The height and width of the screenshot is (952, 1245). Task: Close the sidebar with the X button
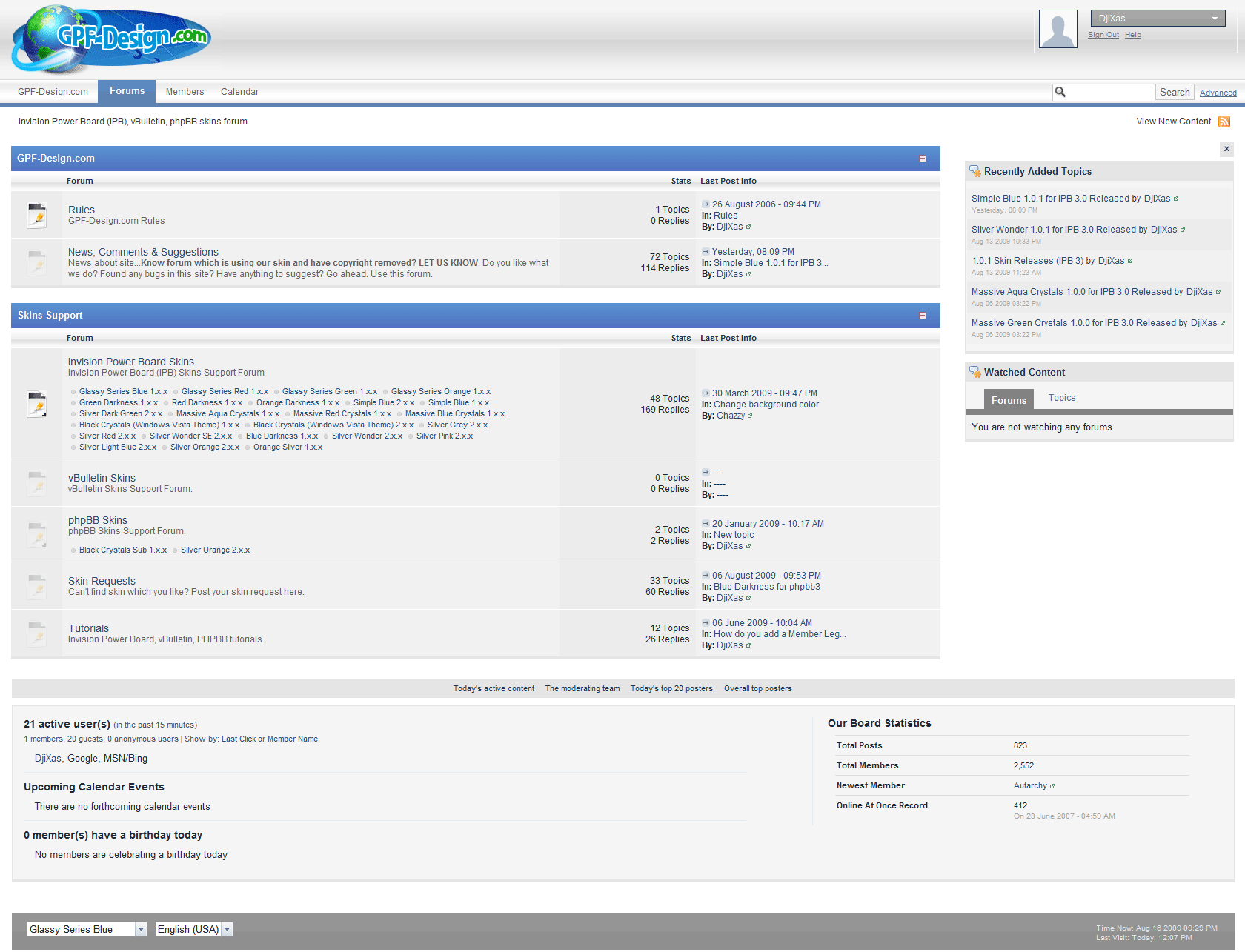tap(1226, 149)
